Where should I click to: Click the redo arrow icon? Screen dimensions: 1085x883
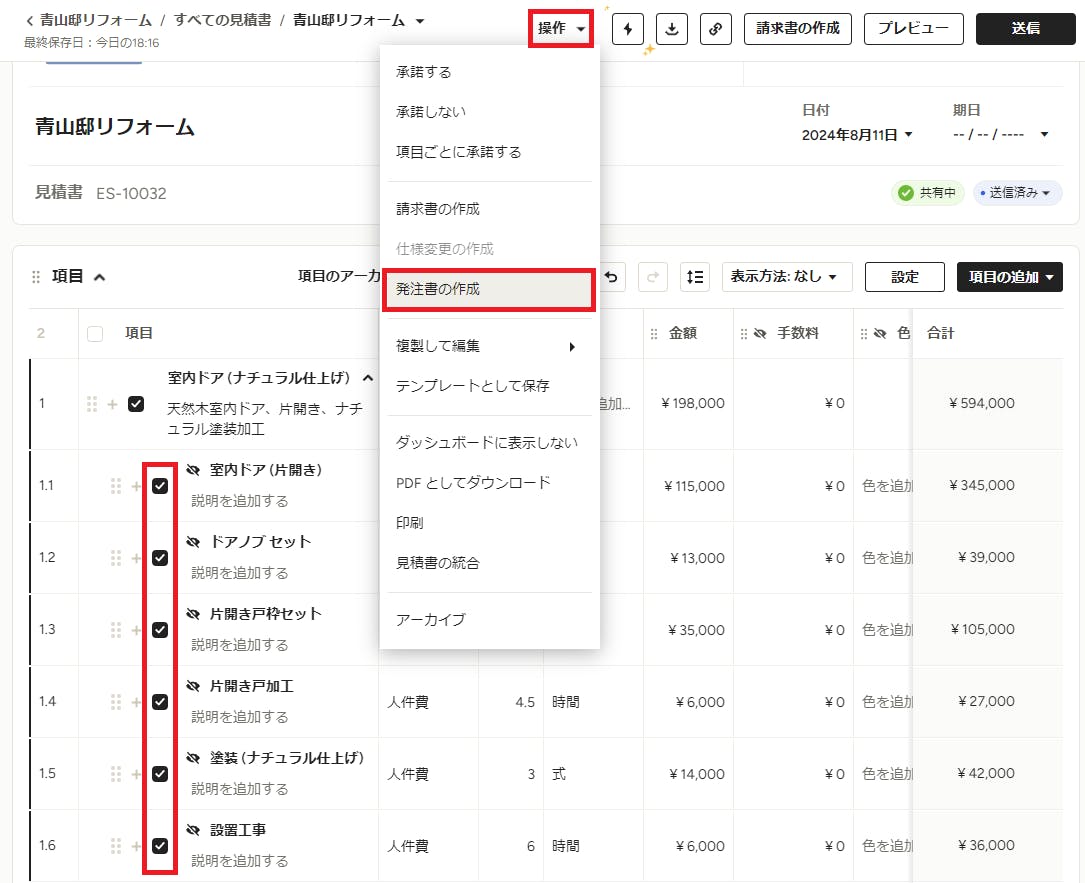click(x=653, y=277)
